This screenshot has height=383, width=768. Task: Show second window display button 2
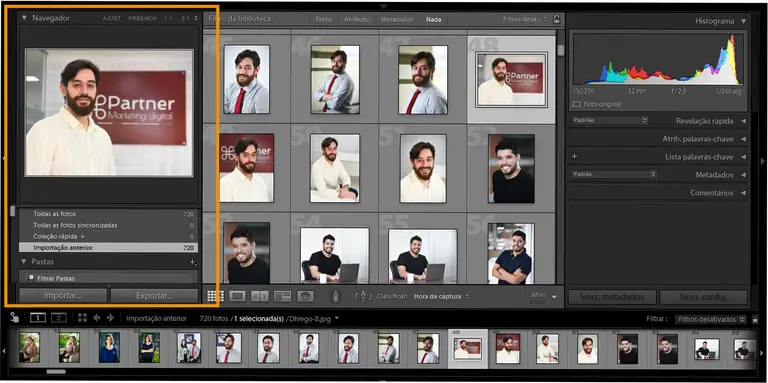click(x=59, y=318)
